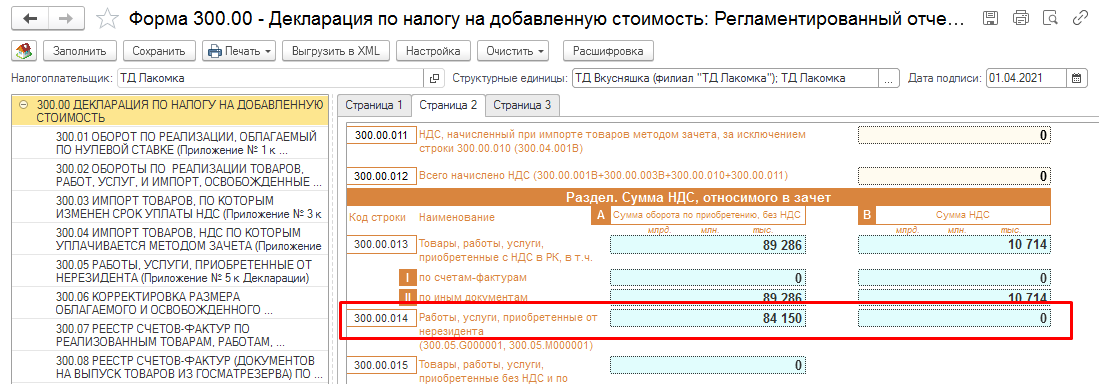Click value field for row 300.00.011
1099x384 pixels.
[955, 135]
